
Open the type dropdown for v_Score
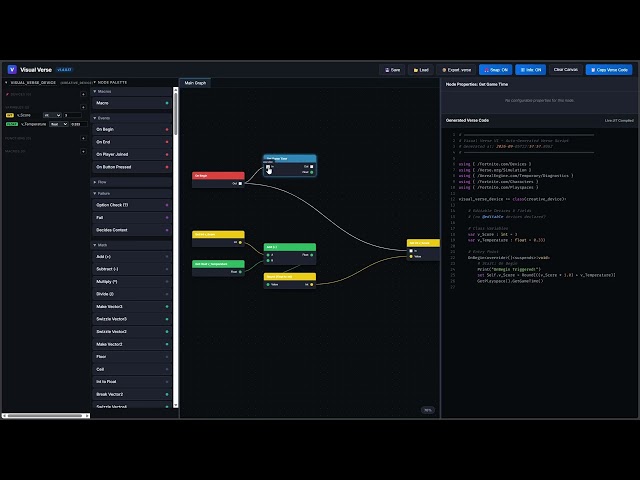(52, 116)
